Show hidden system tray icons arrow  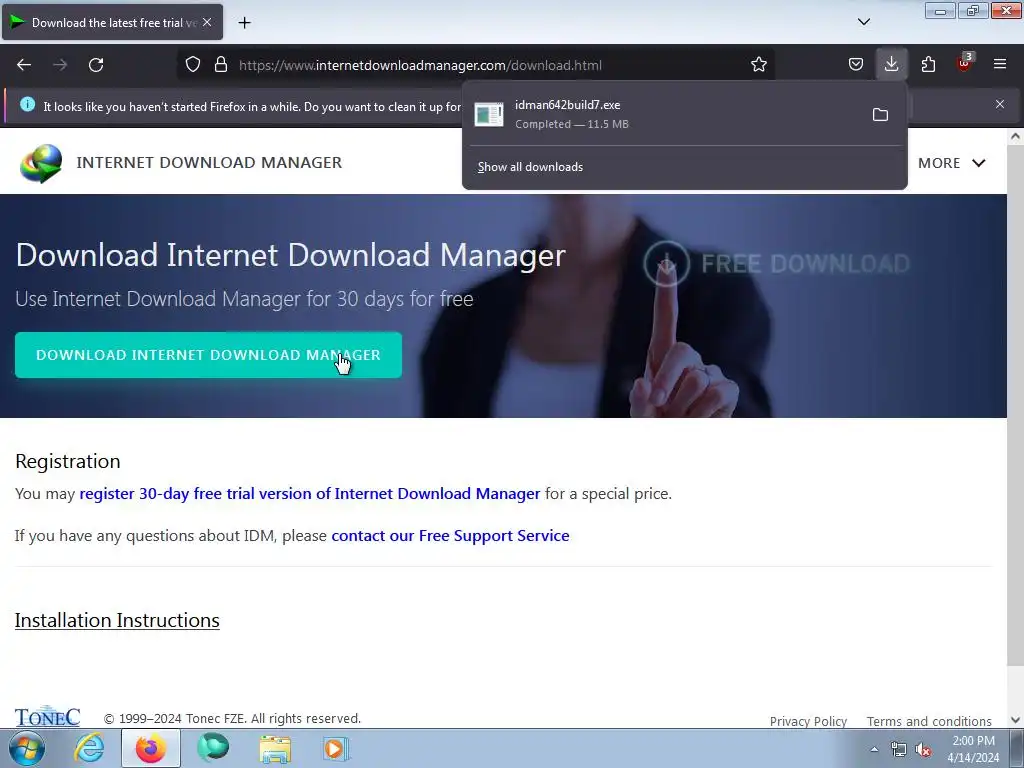pyautogui.click(x=874, y=750)
